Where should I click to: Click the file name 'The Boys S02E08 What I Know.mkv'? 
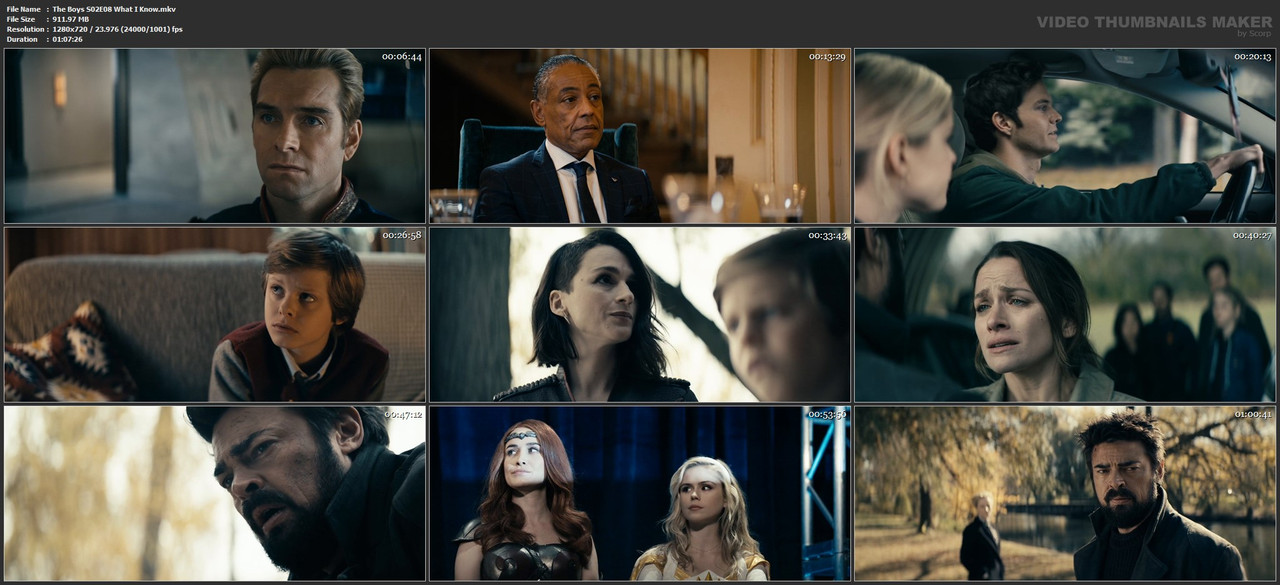pos(114,9)
